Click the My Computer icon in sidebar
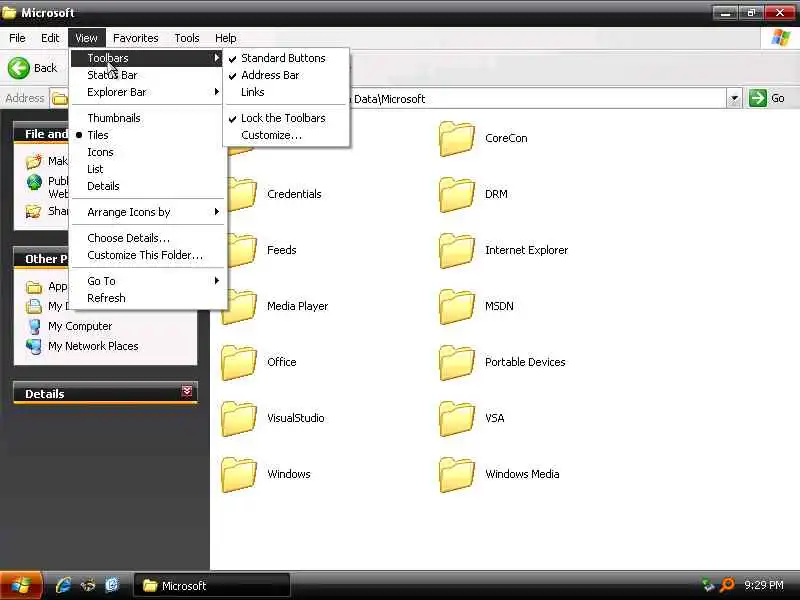This screenshot has width=800, height=600. [34, 327]
